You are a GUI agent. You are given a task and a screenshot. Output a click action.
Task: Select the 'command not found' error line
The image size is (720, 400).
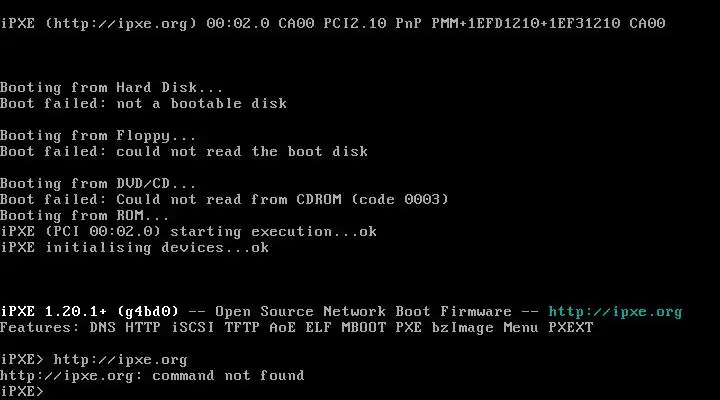(x=152, y=376)
